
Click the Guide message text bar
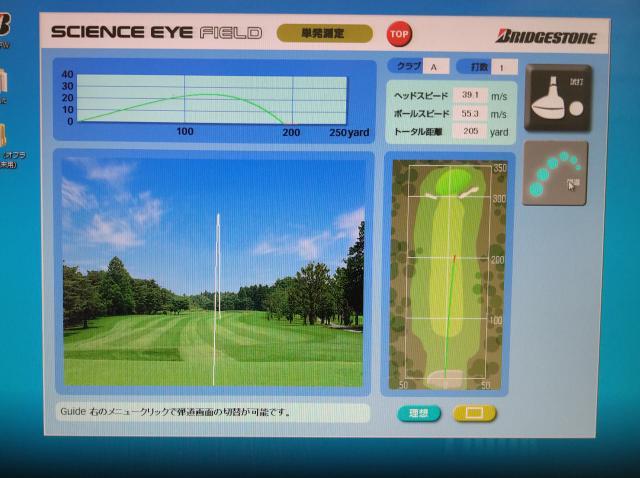click(213, 412)
